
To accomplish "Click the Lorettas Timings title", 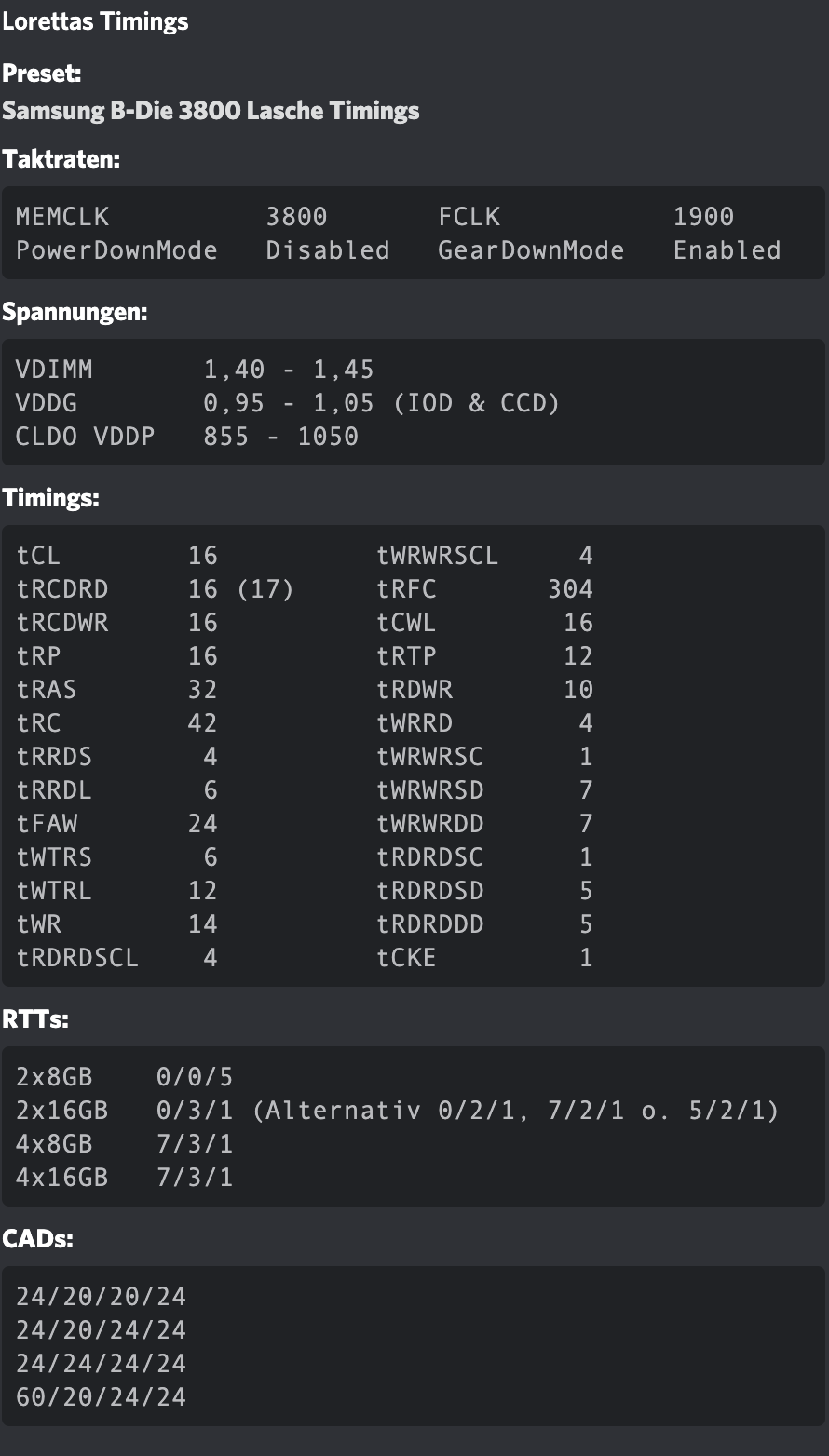I will tap(95, 21).
